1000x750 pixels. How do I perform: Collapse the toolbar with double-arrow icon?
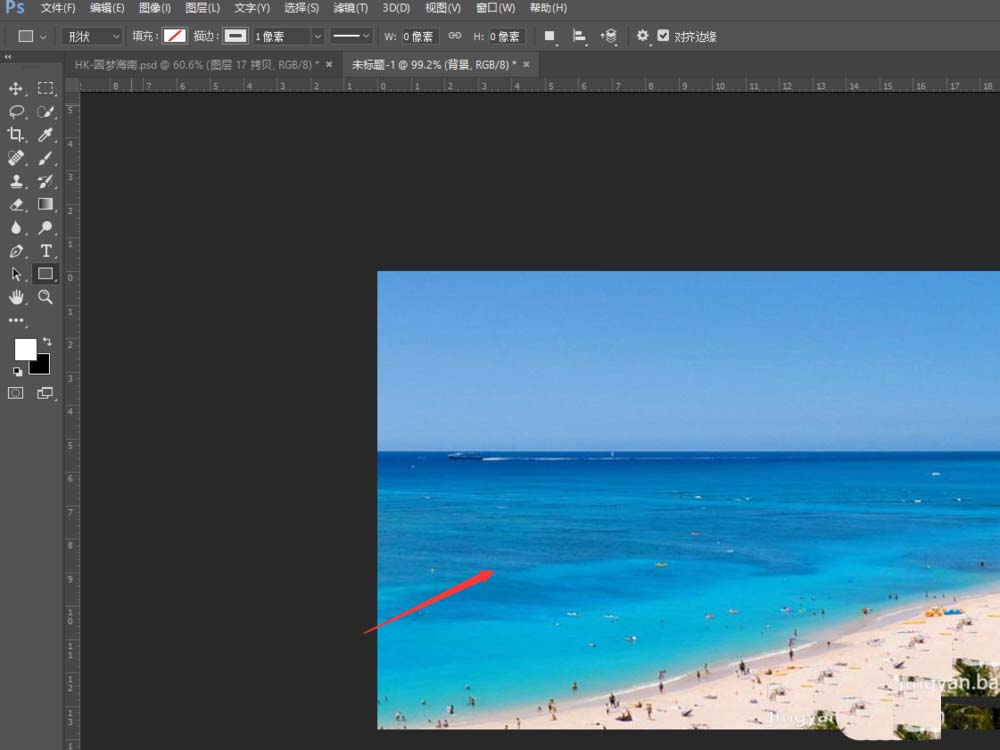coord(8,57)
